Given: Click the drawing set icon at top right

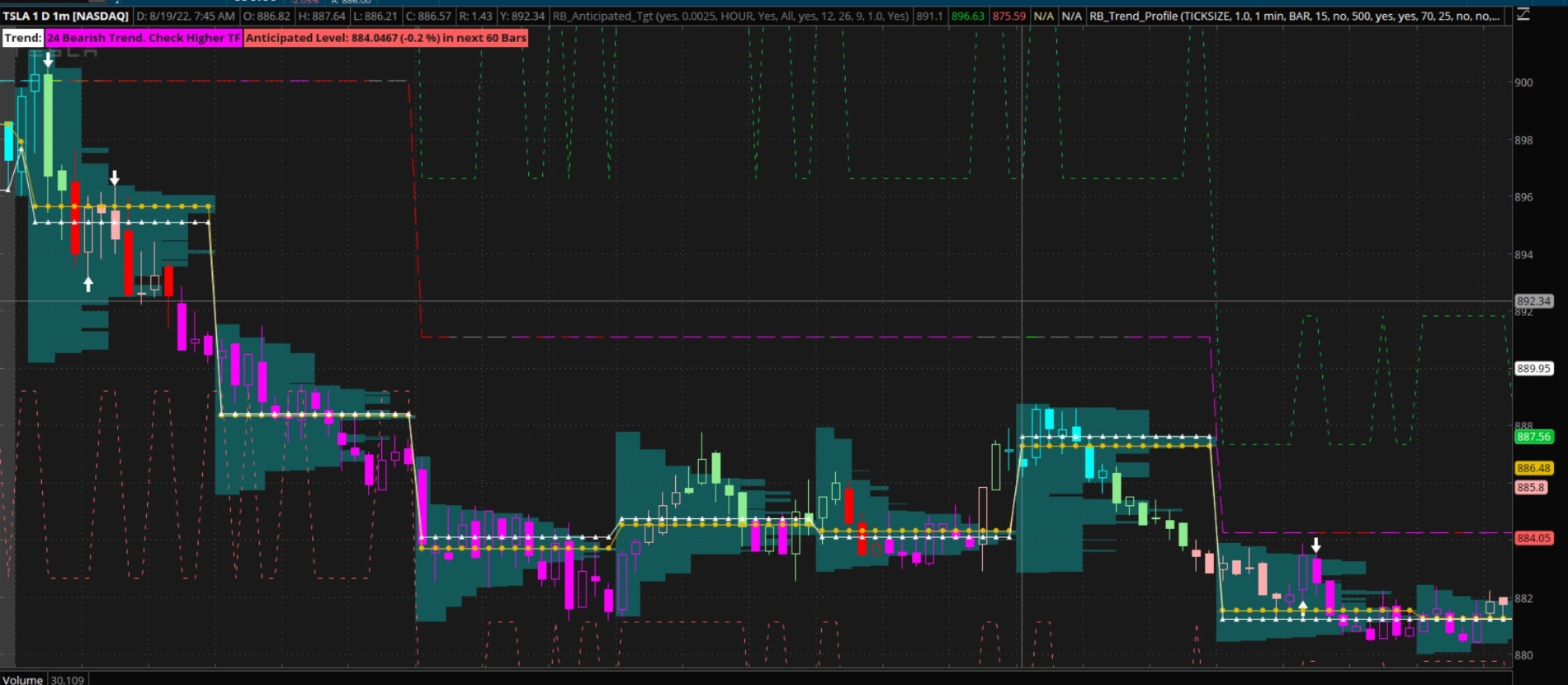Looking at the screenshot, I should 1523,15.
